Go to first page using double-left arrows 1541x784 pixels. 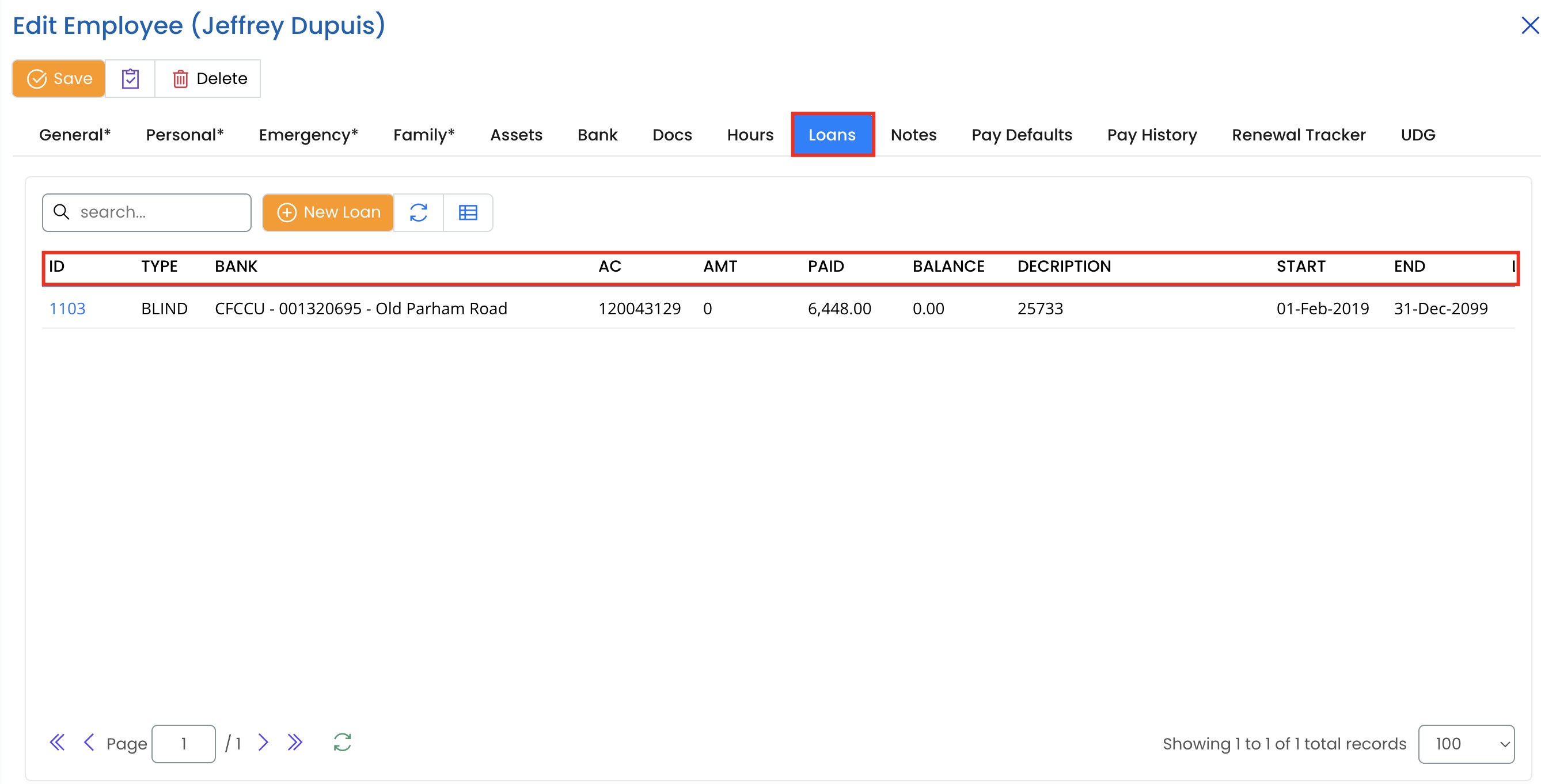57,743
